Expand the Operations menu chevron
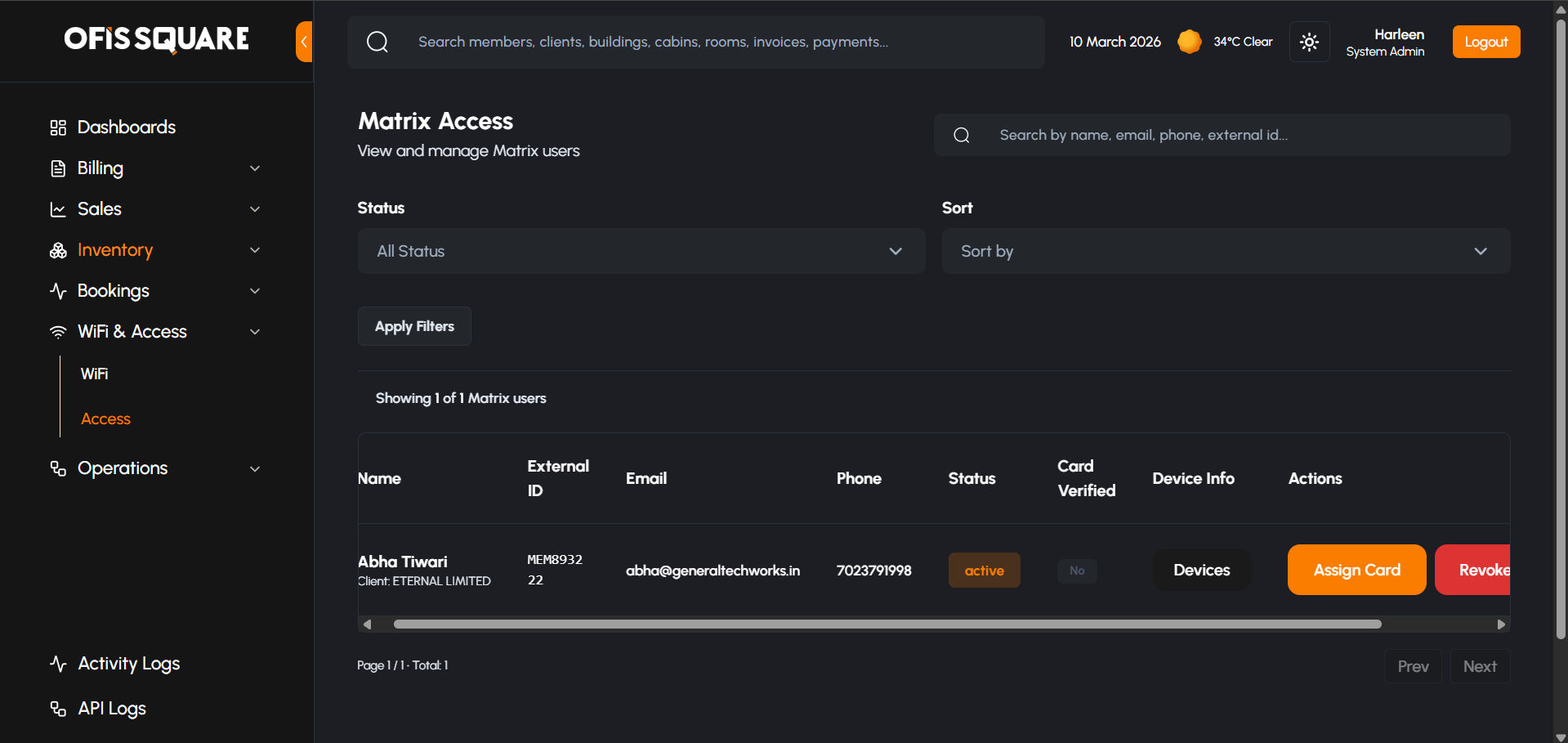 click(x=255, y=469)
